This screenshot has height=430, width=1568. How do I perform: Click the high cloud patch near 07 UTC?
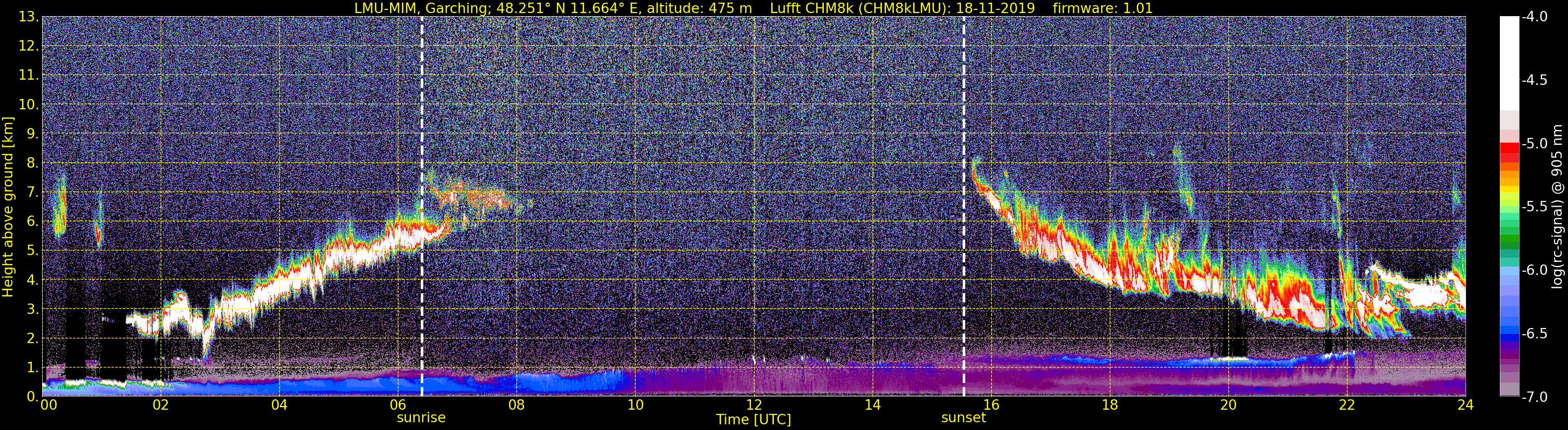coord(472,196)
